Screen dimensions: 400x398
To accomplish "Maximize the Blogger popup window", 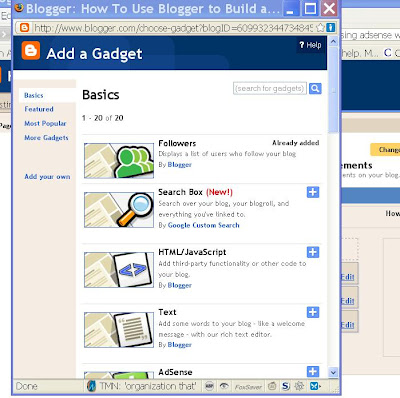I will pos(310,8).
